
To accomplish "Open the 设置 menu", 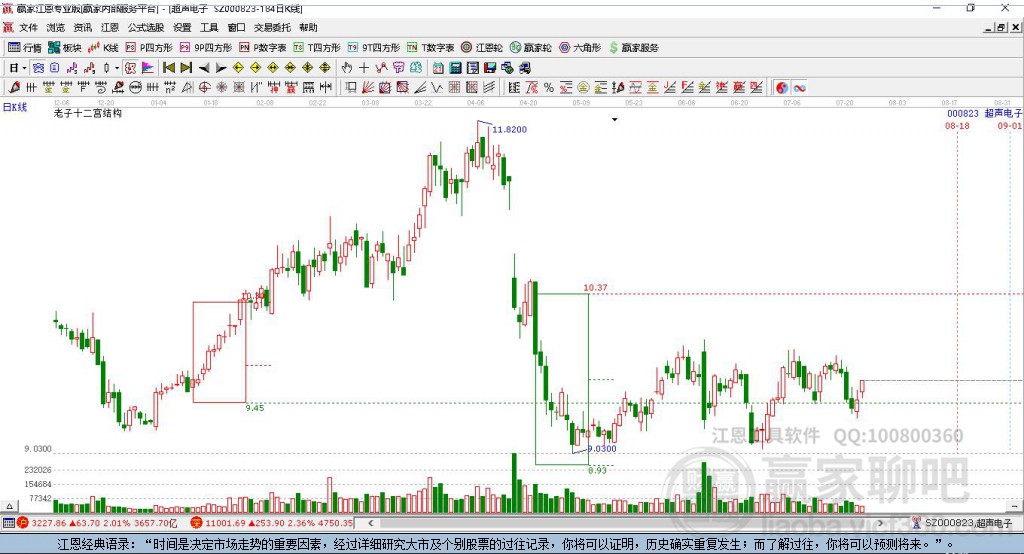I will click(182, 27).
